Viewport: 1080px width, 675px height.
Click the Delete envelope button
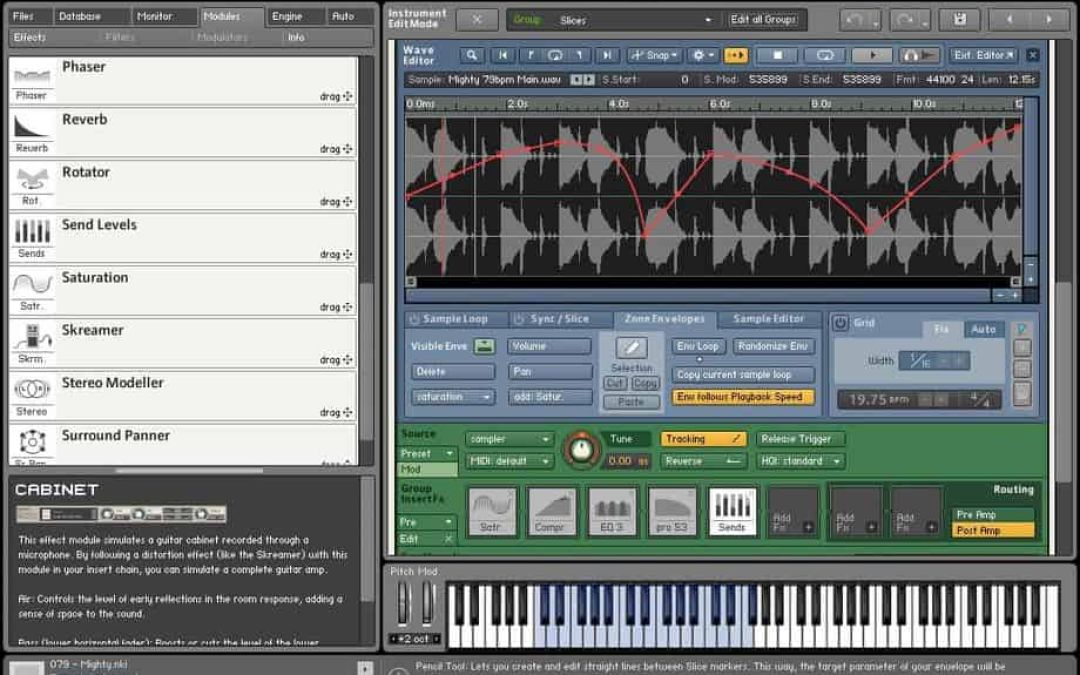tap(453, 372)
